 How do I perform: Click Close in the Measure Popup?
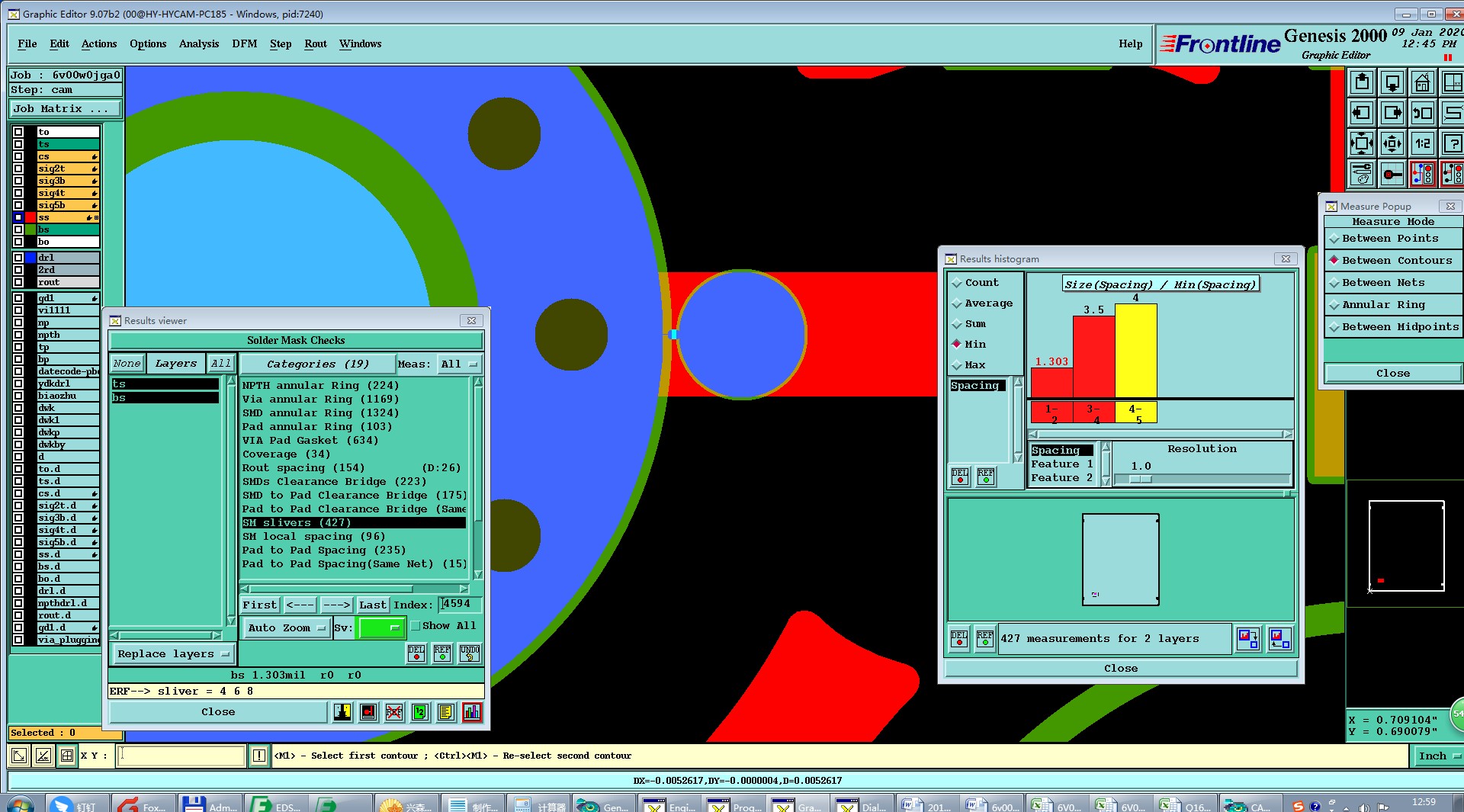coord(1393,374)
